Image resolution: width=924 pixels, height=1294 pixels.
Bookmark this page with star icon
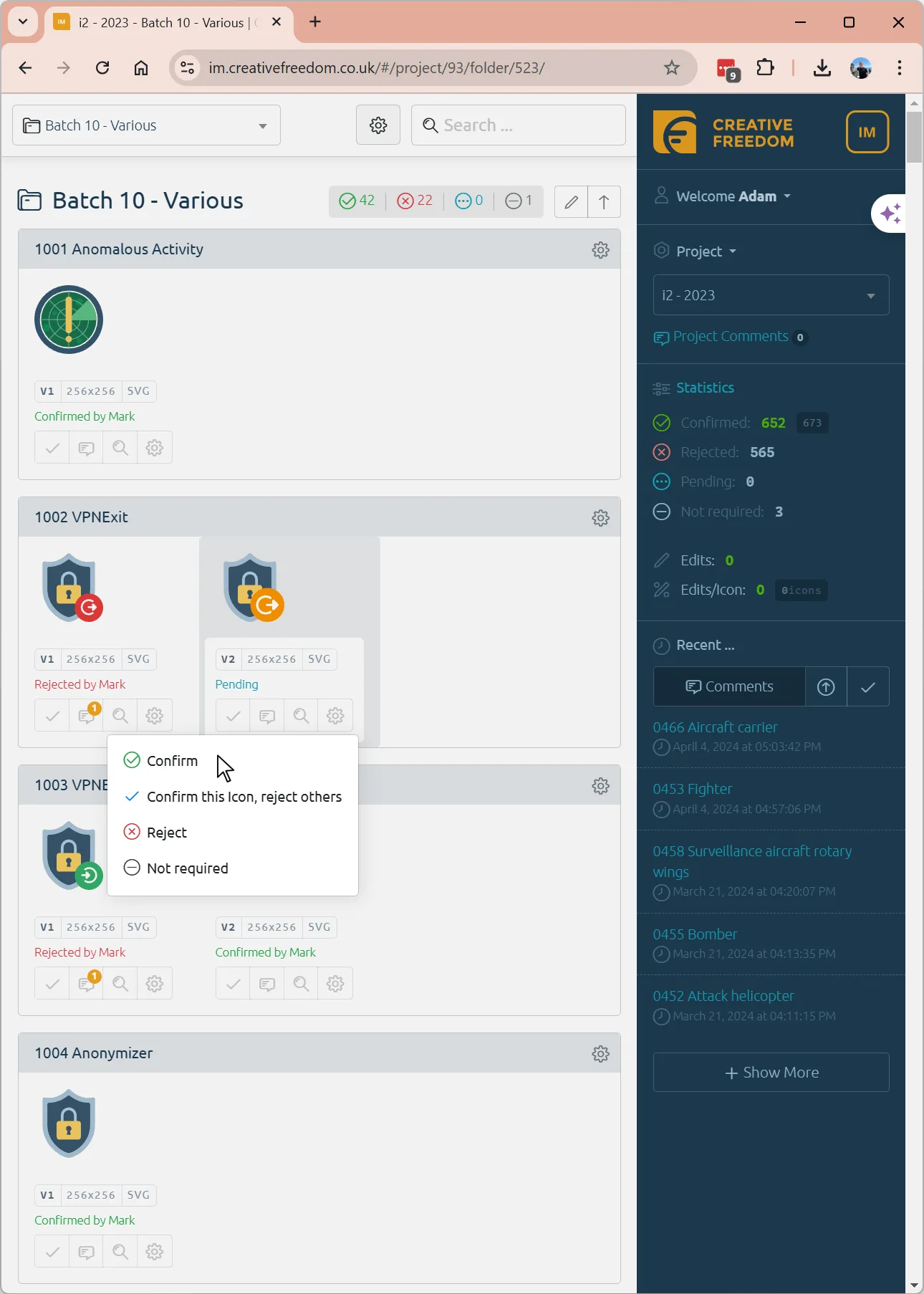671,67
